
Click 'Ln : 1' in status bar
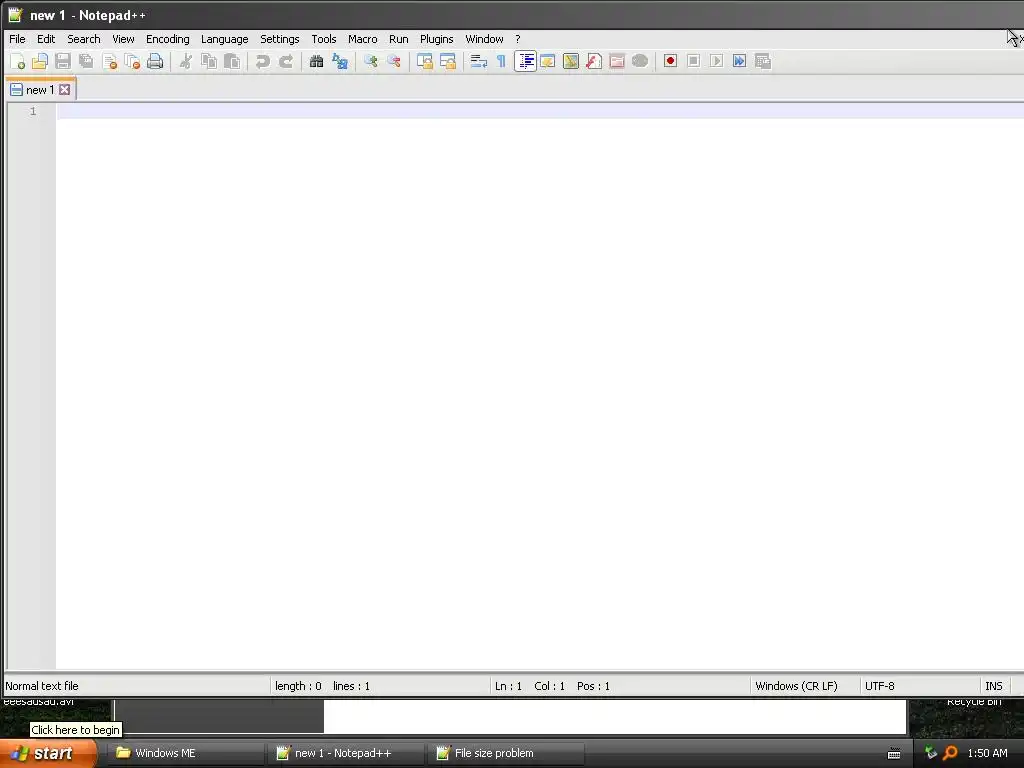pos(508,686)
